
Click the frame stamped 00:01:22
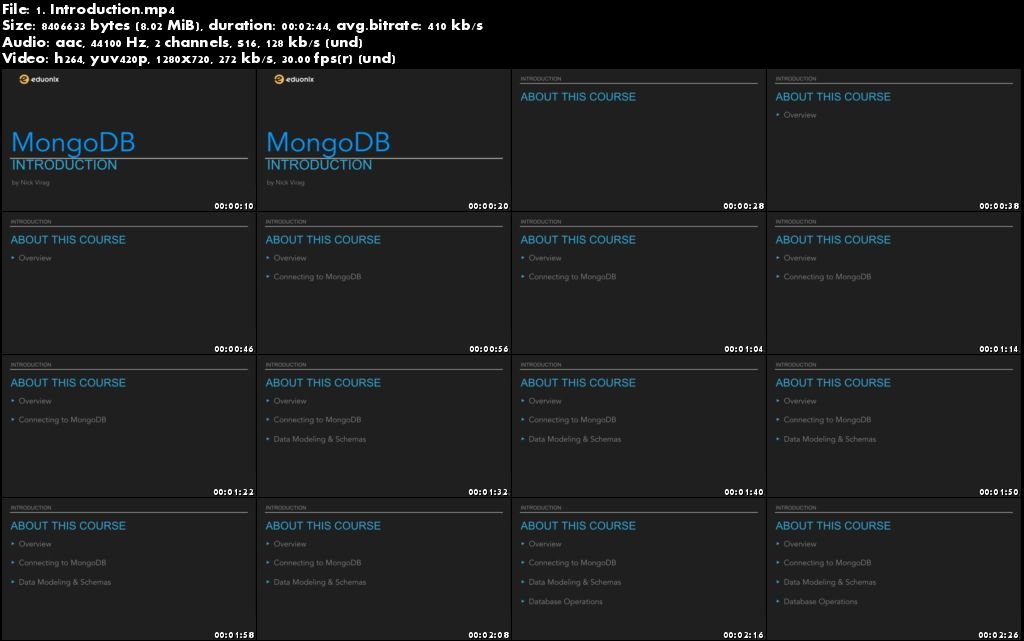pos(129,426)
